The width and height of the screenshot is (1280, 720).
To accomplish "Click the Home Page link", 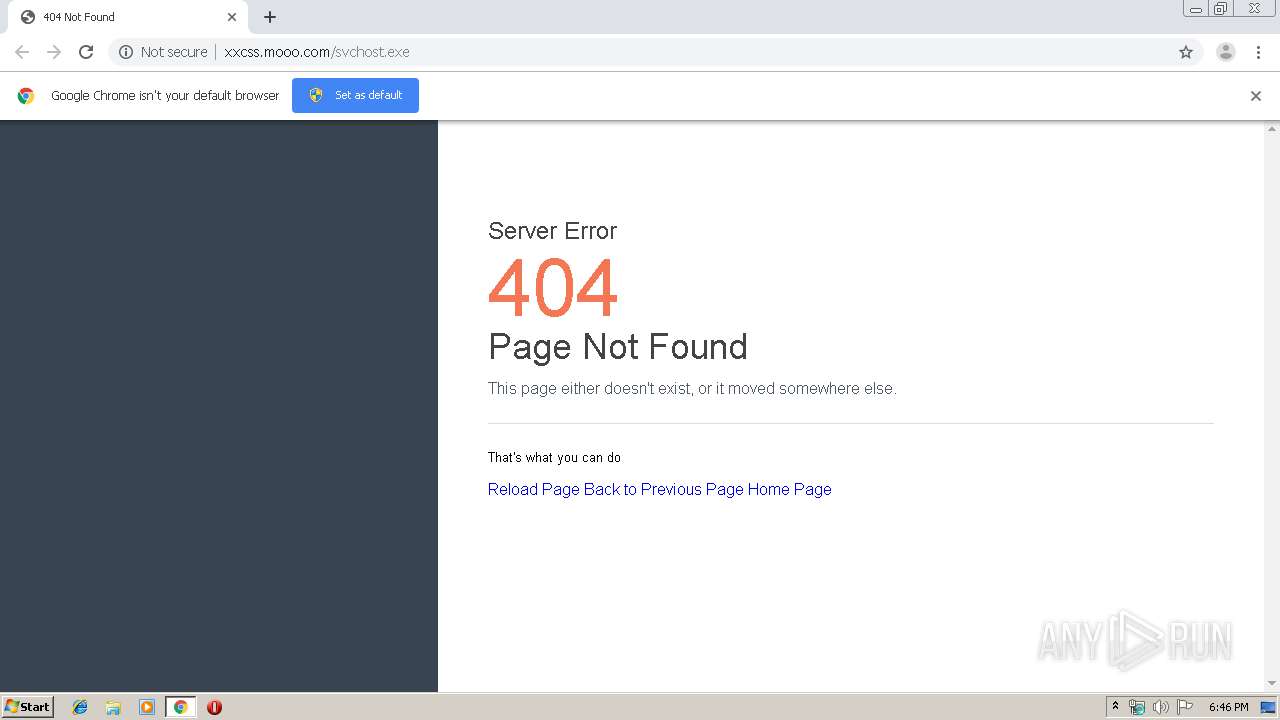I will (790, 489).
